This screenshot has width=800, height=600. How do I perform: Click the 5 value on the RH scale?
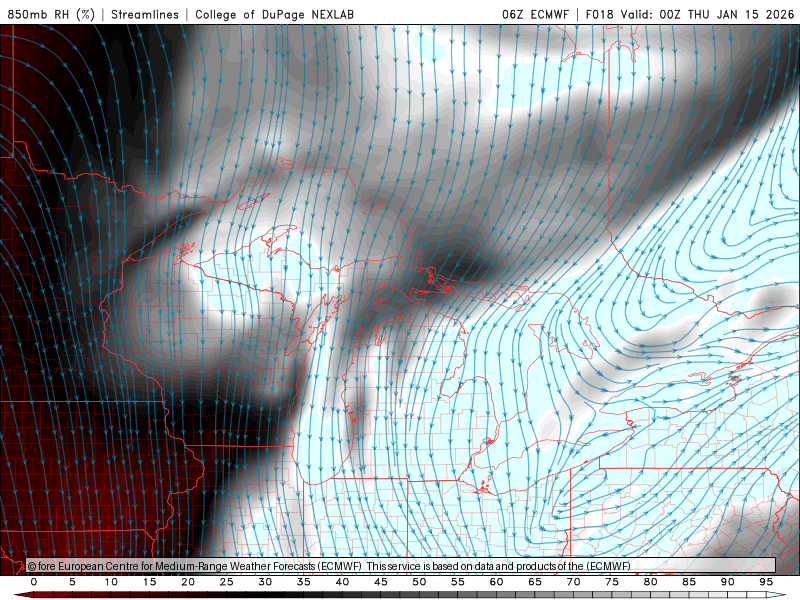tap(72, 582)
